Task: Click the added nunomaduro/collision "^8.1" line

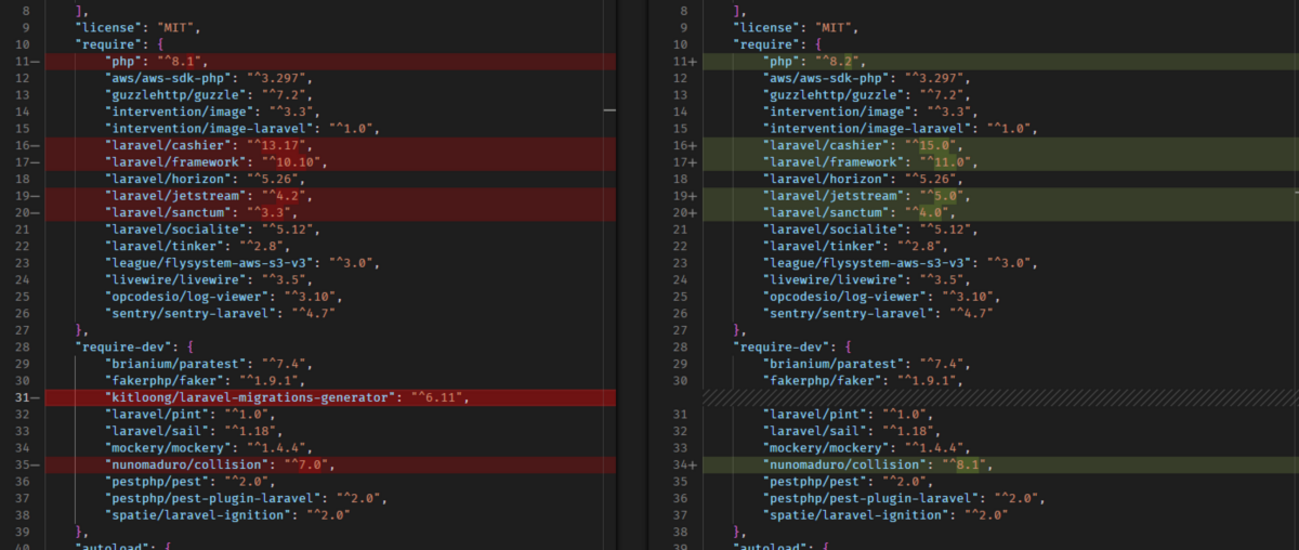Action: click(1001, 464)
